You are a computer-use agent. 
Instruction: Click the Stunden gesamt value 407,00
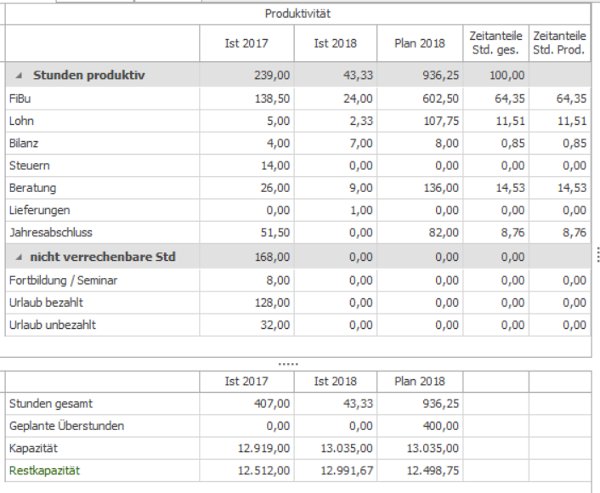(x=272, y=404)
